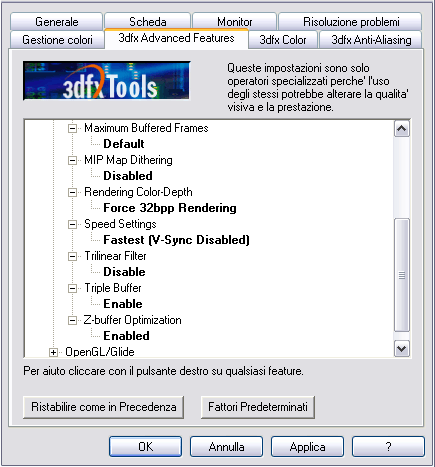
Task: Collapse the Maximum Buffered Frames node
Action: click(x=72, y=128)
